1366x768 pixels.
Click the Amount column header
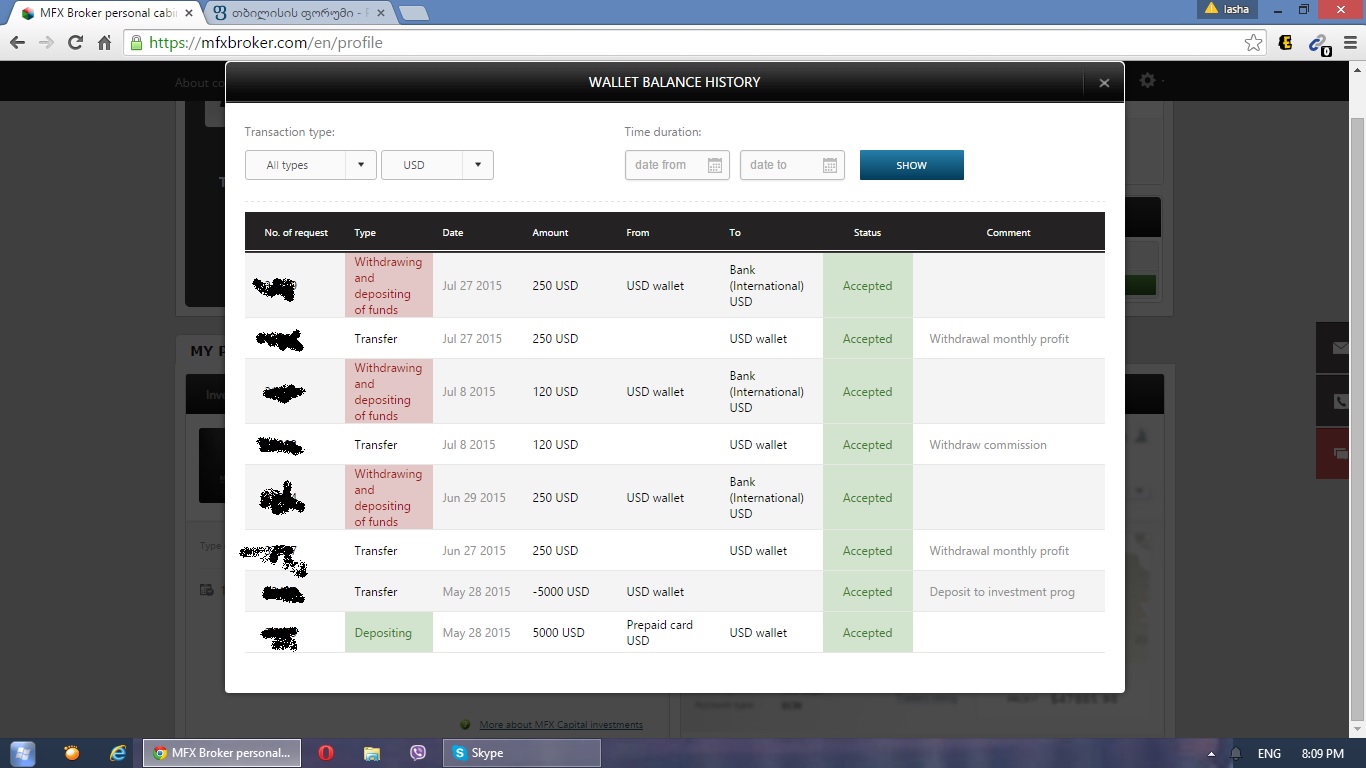(x=550, y=233)
